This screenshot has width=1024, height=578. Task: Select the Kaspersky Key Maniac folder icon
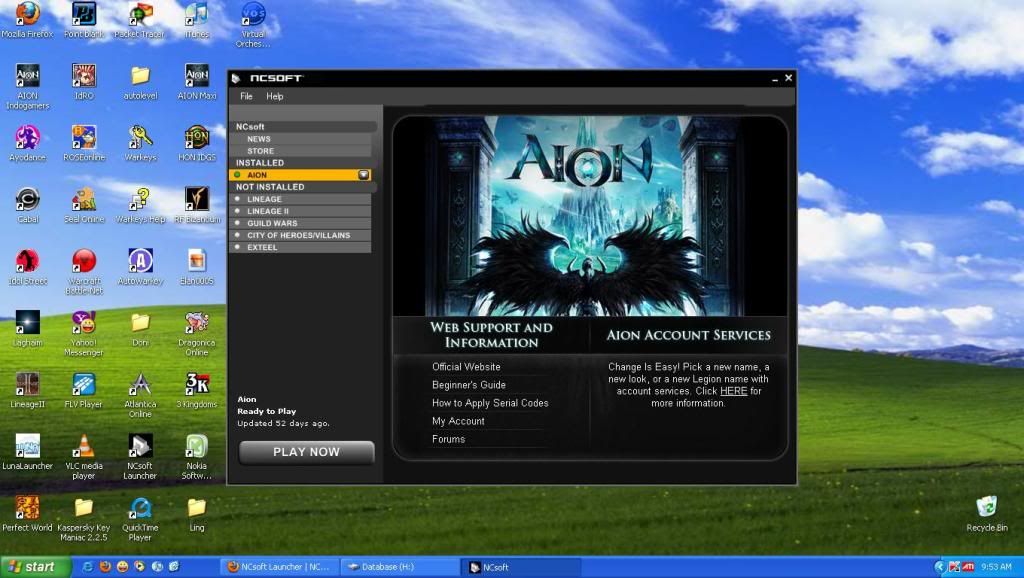pyautogui.click(x=84, y=518)
